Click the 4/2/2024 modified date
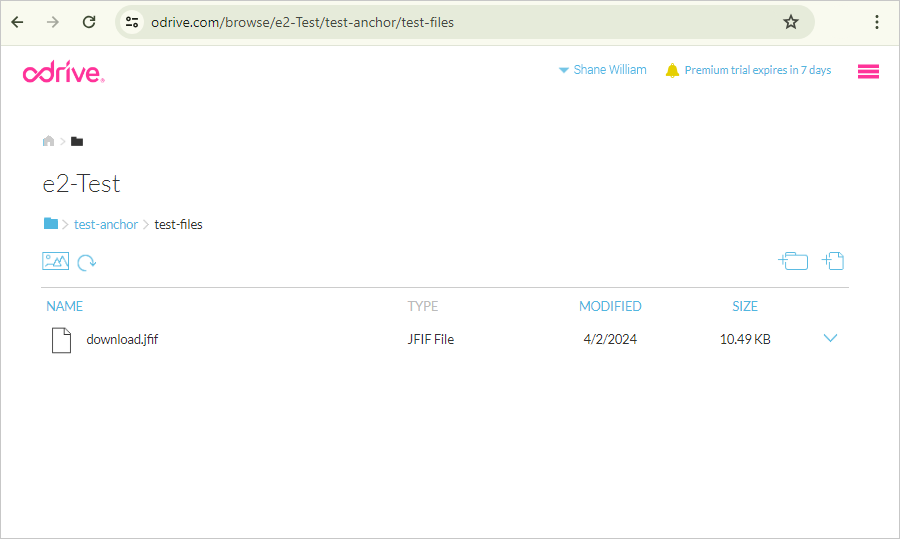900x539 pixels. point(610,339)
